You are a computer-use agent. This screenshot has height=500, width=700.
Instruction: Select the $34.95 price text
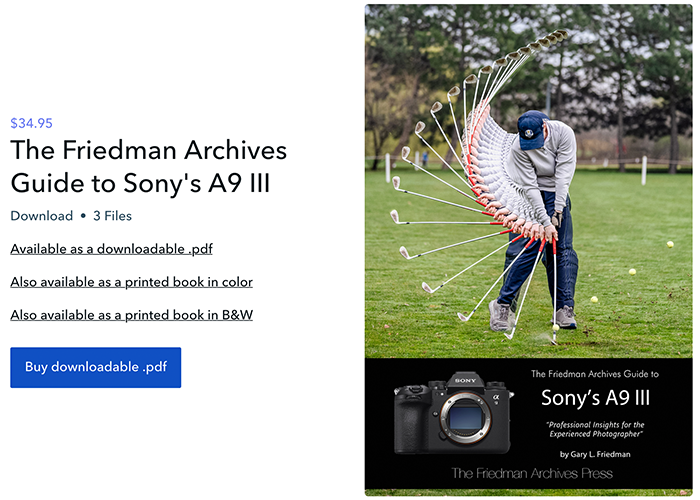31,123
